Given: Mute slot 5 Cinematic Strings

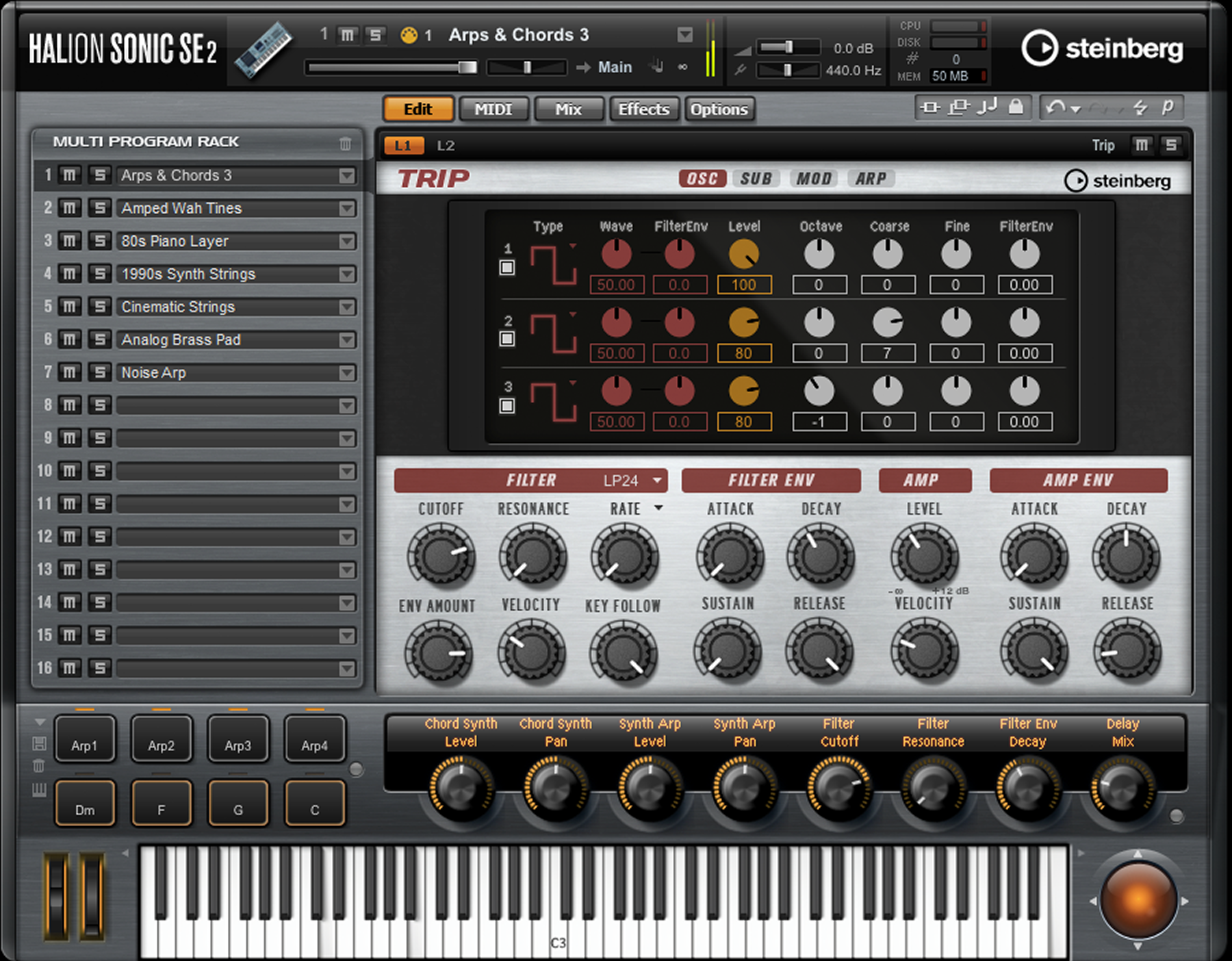Looking at the screenshot, I should 70,307.
